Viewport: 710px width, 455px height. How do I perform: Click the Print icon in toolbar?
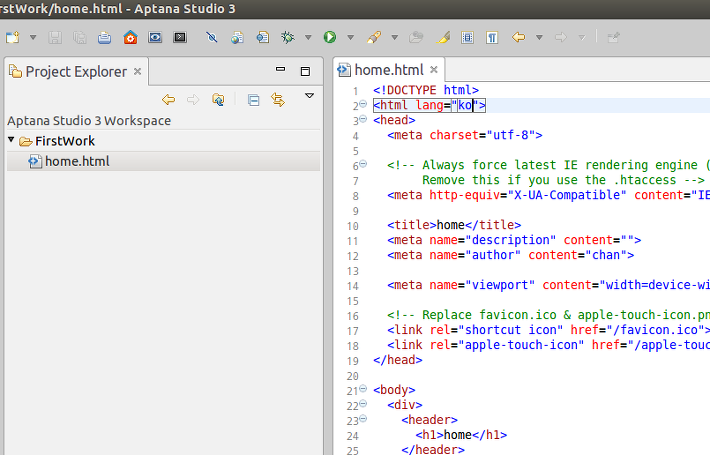(105, 37)
